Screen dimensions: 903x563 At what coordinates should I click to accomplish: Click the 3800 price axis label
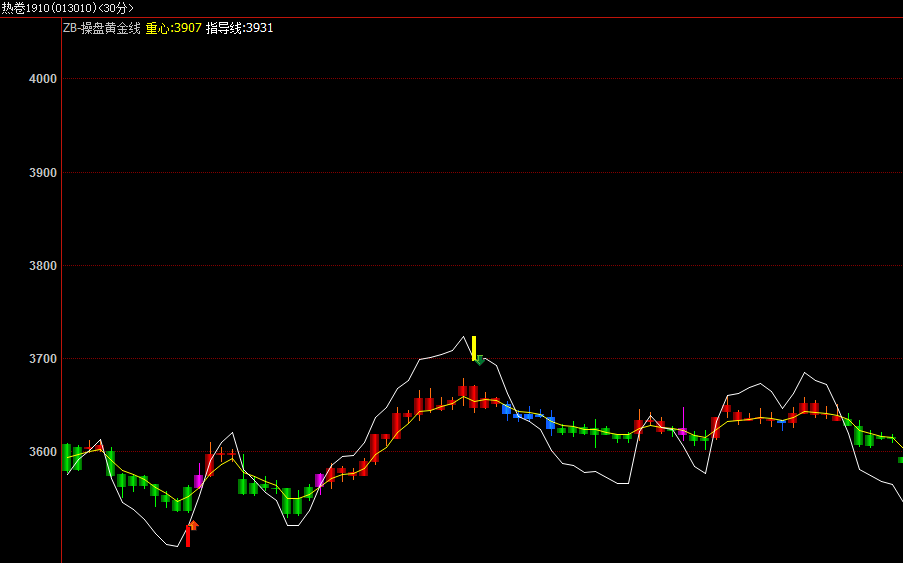tap(43, 266)
